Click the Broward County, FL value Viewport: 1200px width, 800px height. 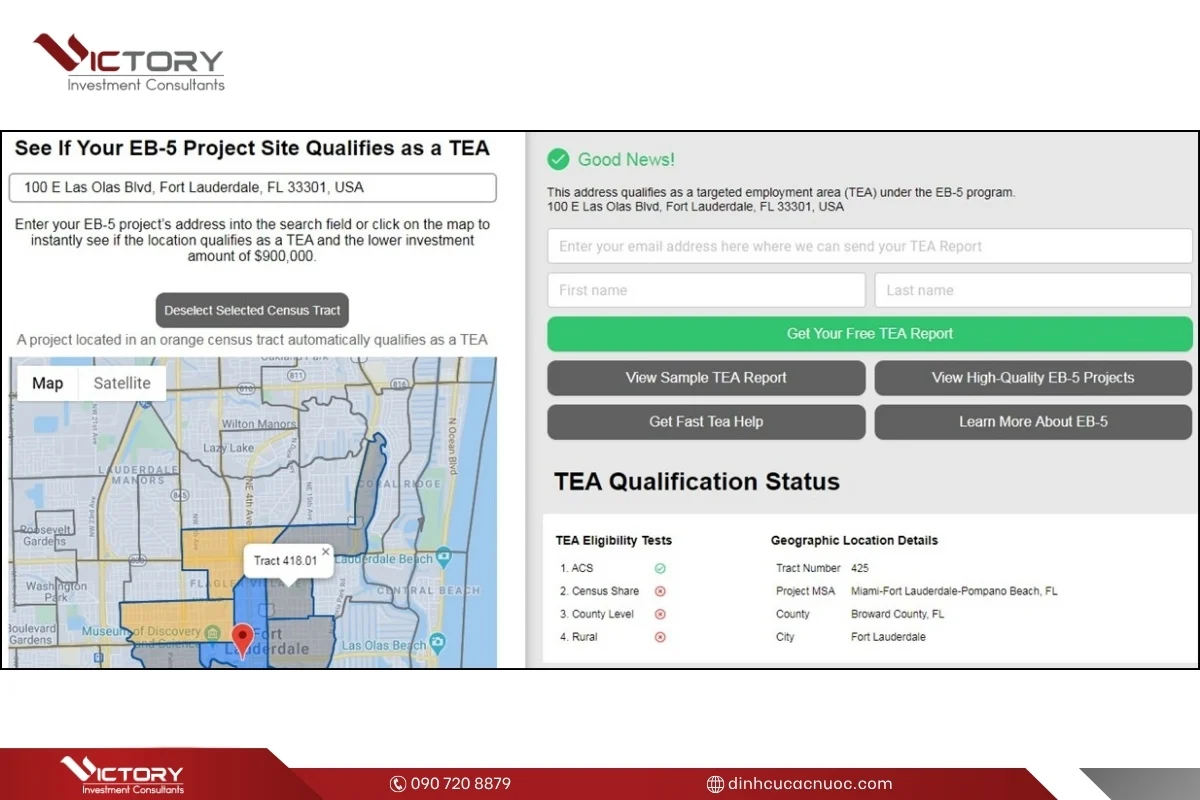[x=897, y=614]
